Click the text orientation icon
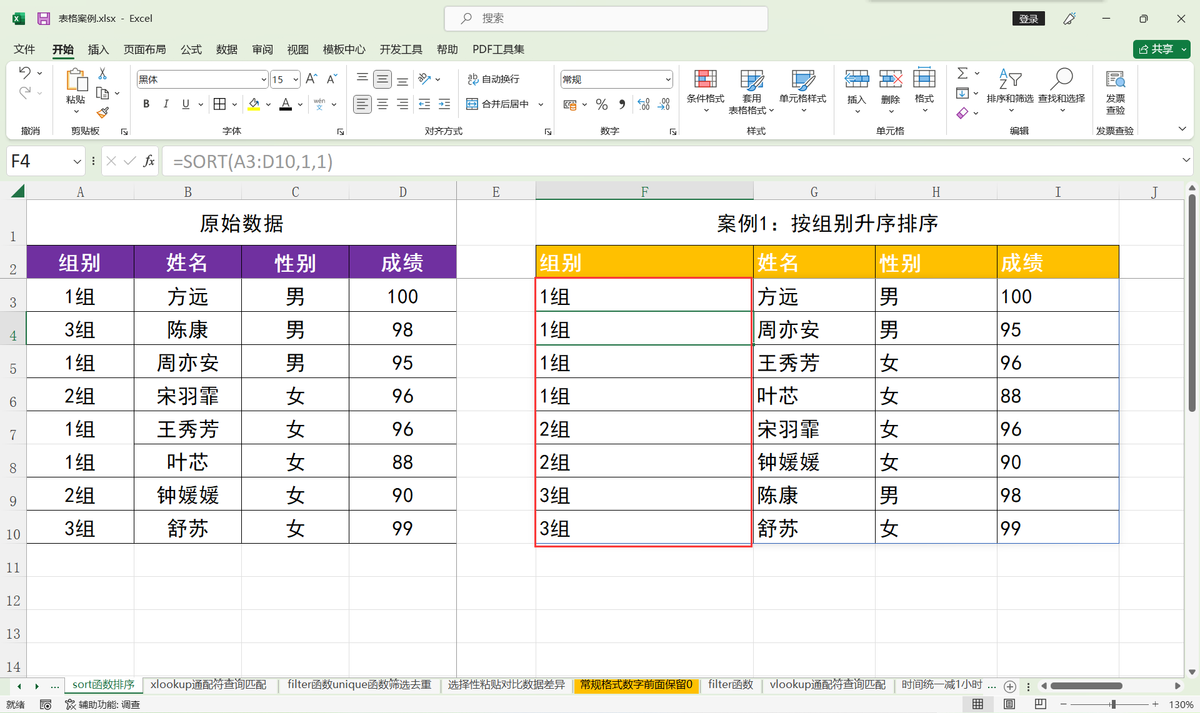The width and height of the screenshot is (1200, 713). (424, 79)
